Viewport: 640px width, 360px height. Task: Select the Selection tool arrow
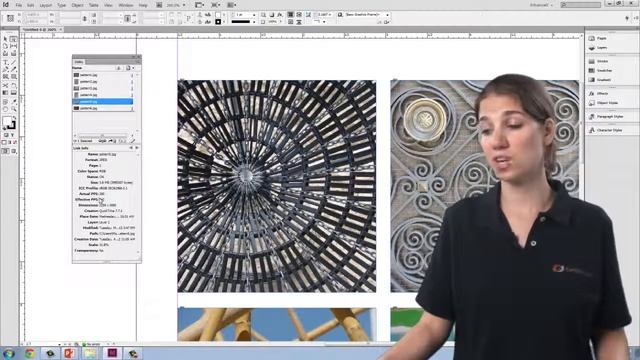5,39
